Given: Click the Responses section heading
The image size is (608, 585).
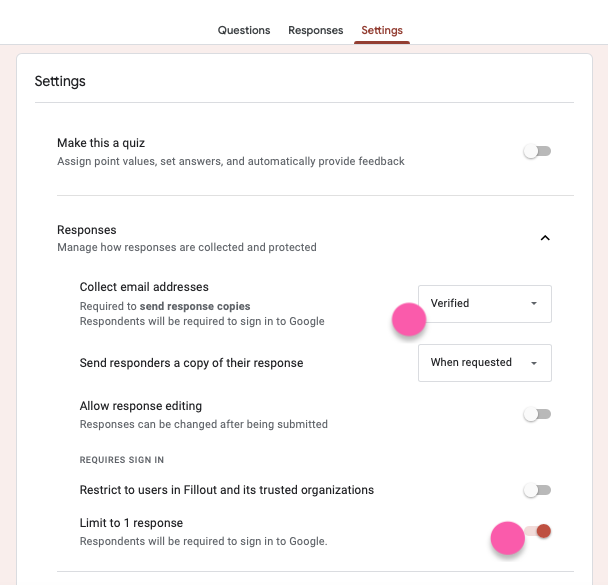Looking at the screenshot, I should click(x=87, y=230).
